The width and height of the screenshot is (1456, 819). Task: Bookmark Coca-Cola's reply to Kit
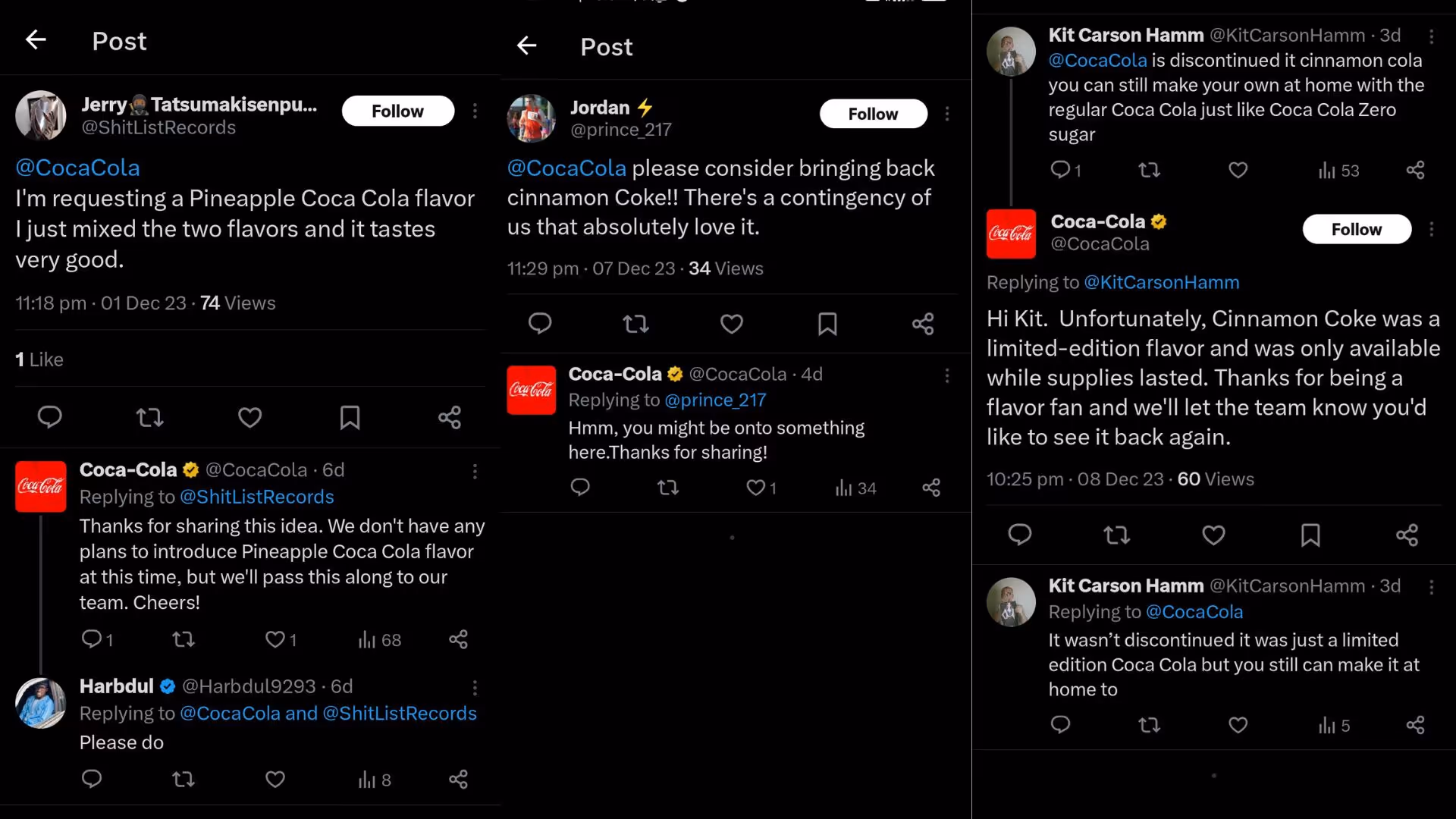(x=1310, y=535)
